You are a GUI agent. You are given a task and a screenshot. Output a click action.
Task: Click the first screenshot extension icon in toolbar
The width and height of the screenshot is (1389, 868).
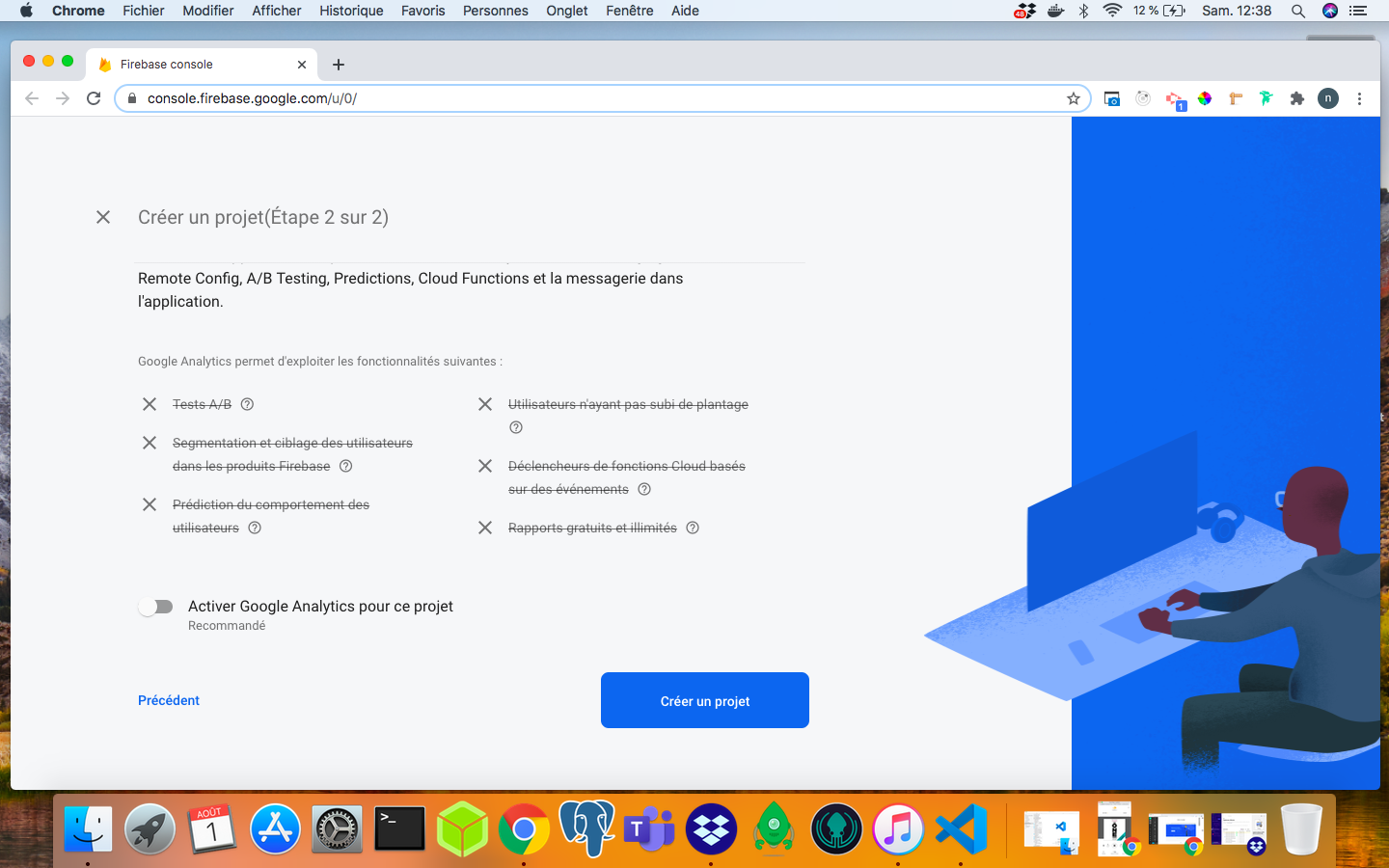pyautogui.click(x=1112, y=98)
